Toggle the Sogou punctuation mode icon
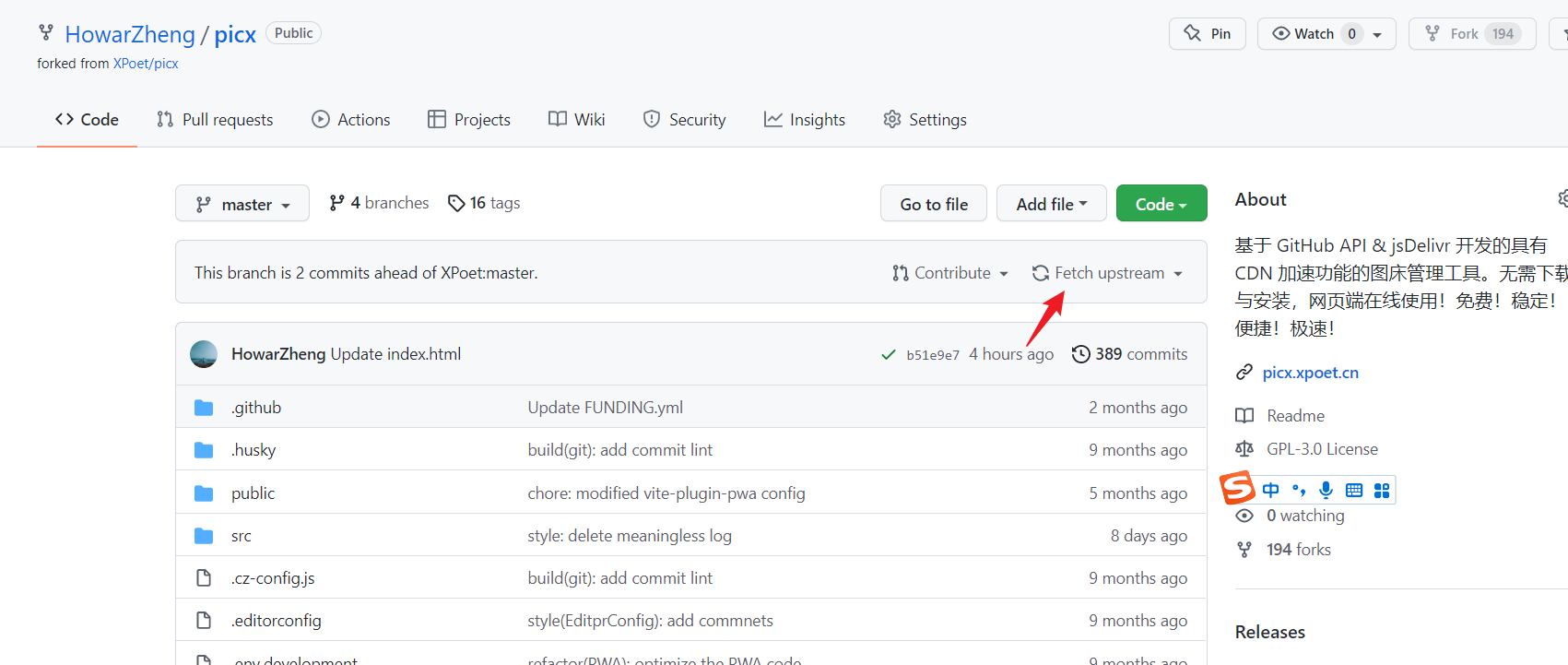1568x665 pixels. 1299,490
